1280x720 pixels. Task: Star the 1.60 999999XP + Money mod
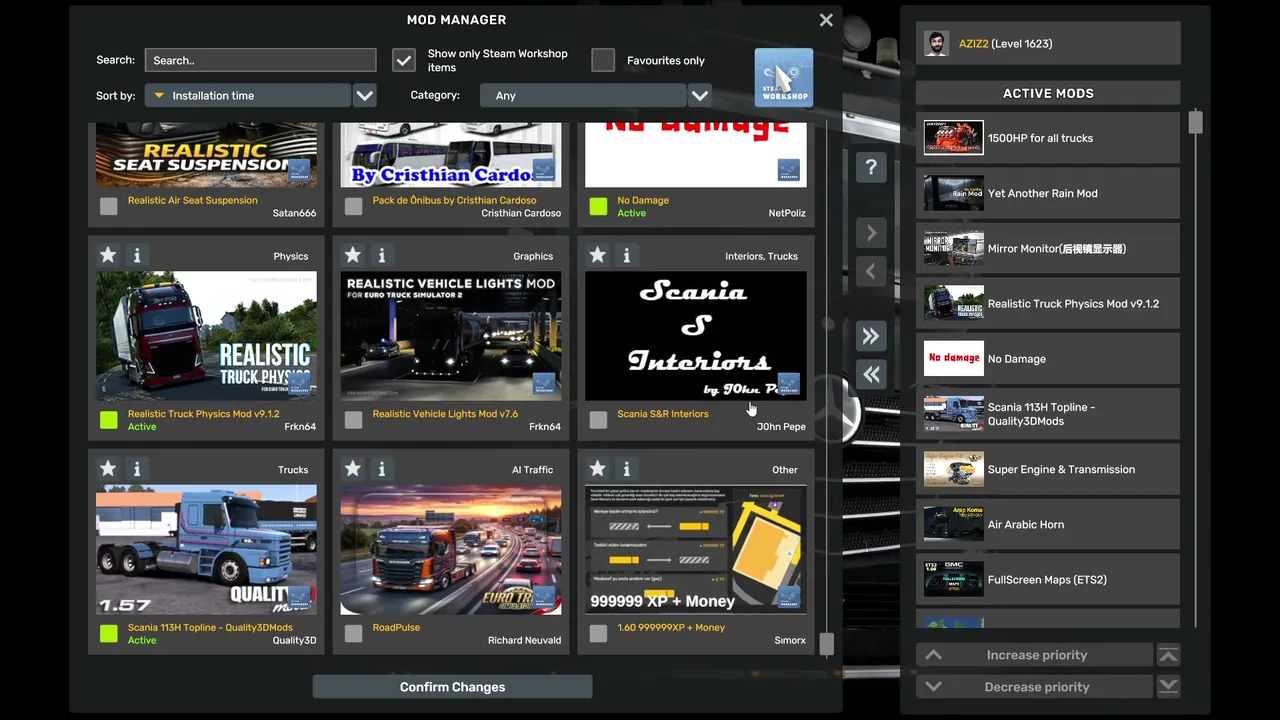[x=597, y=468]
